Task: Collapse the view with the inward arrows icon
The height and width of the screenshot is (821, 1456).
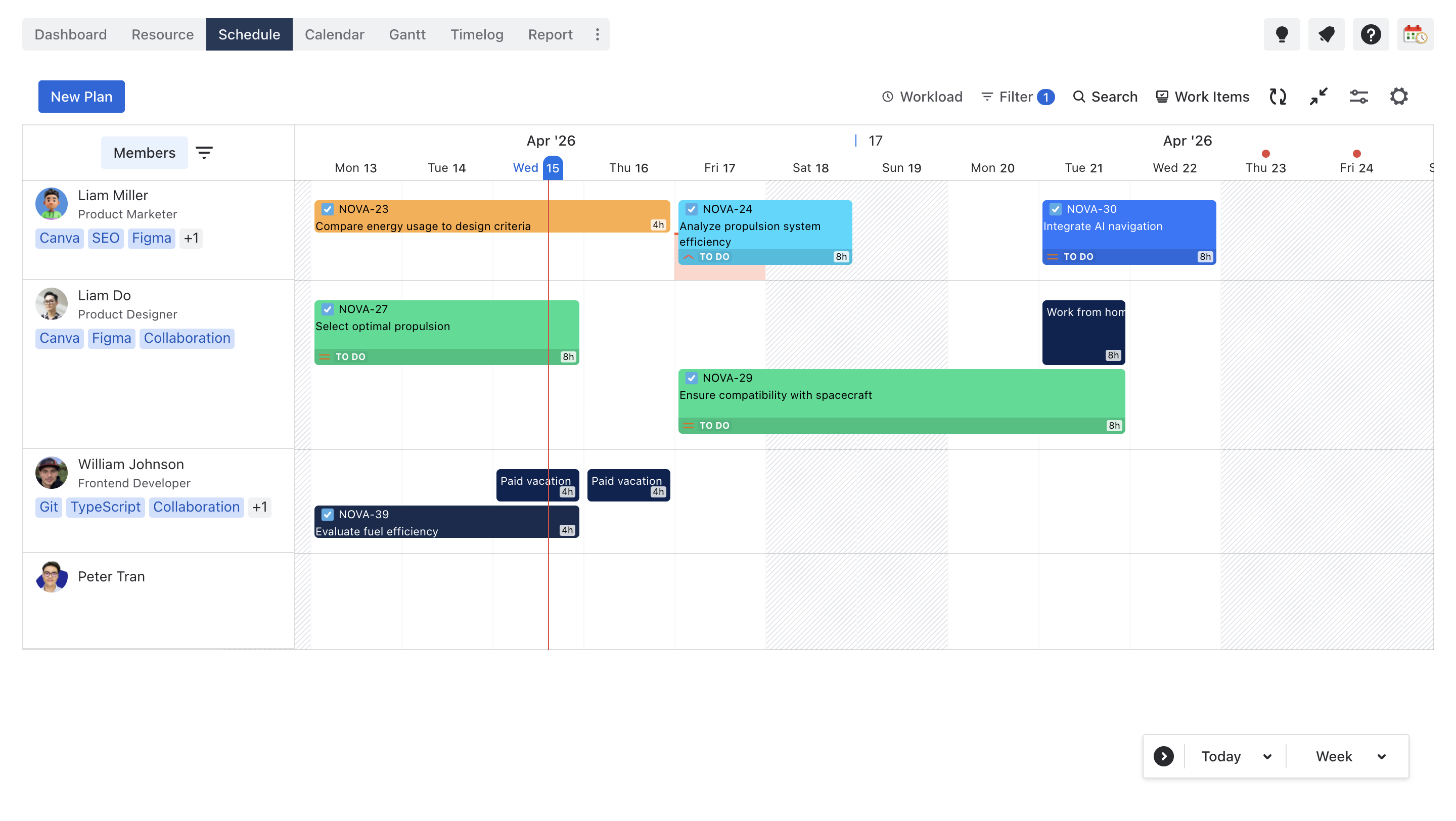Action: click(x=1318, y=97)
